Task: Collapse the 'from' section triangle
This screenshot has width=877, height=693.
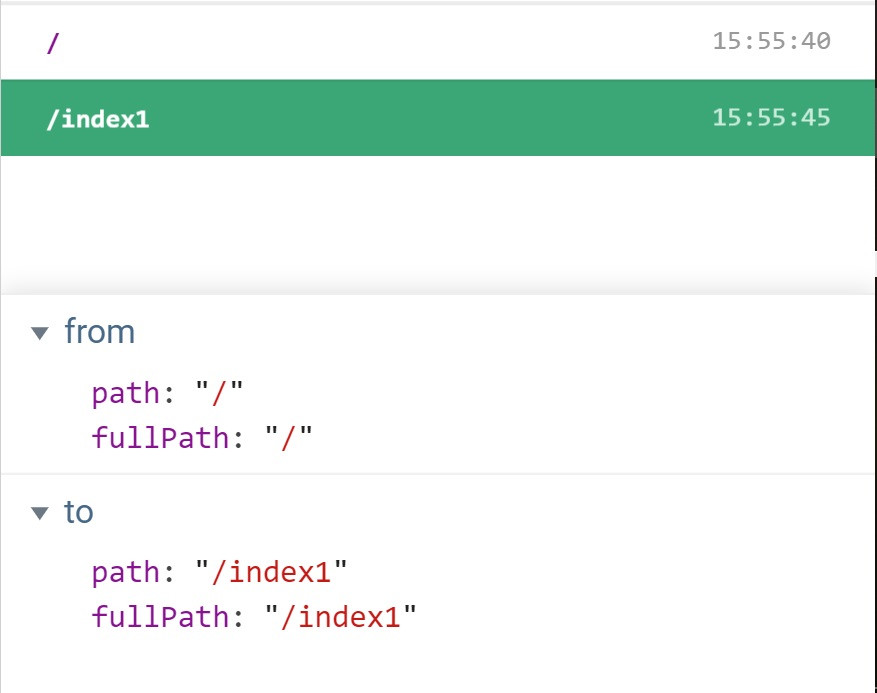Action: (x=40, y=333)
